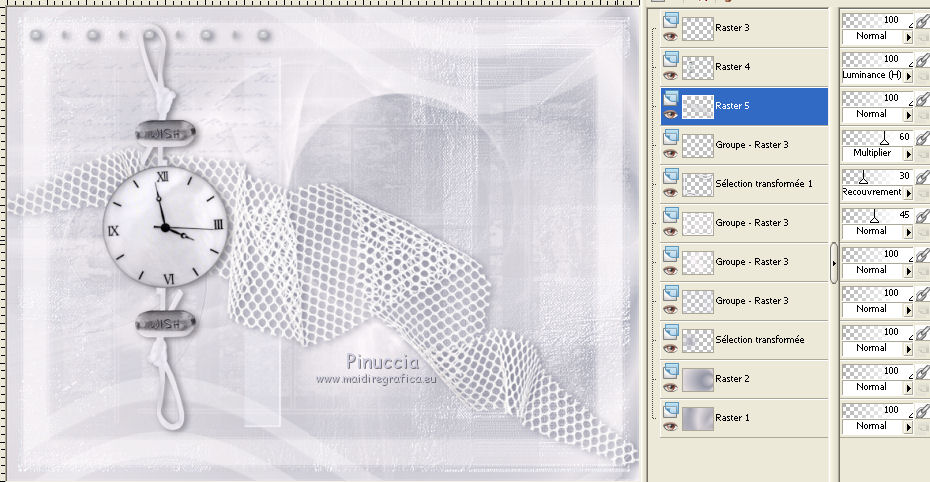
Task: Toggle link icon on the Multiplier layer row
Action: tap(922, 140)
